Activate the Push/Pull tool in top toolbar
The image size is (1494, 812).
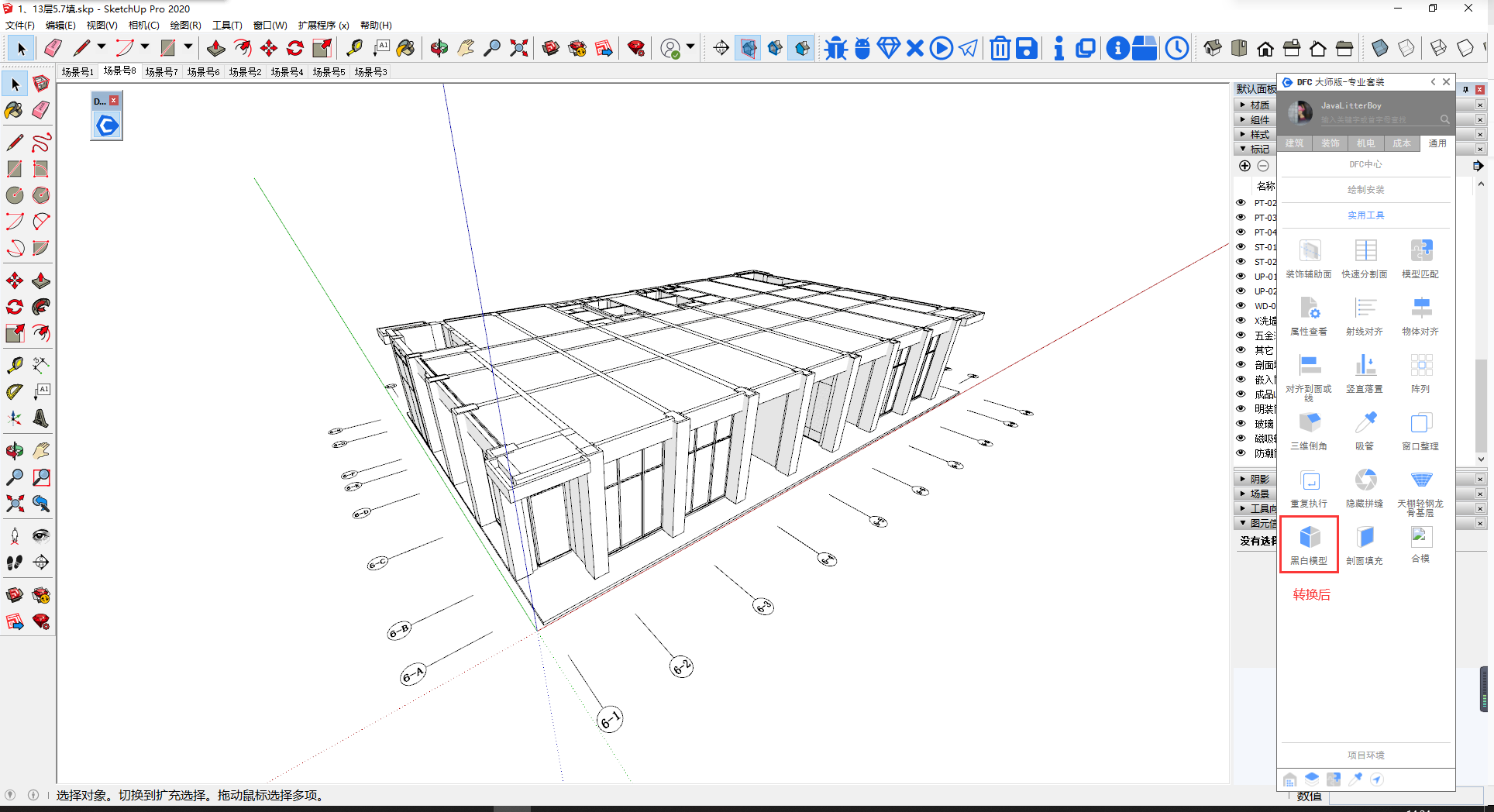[x=215, y=48]
